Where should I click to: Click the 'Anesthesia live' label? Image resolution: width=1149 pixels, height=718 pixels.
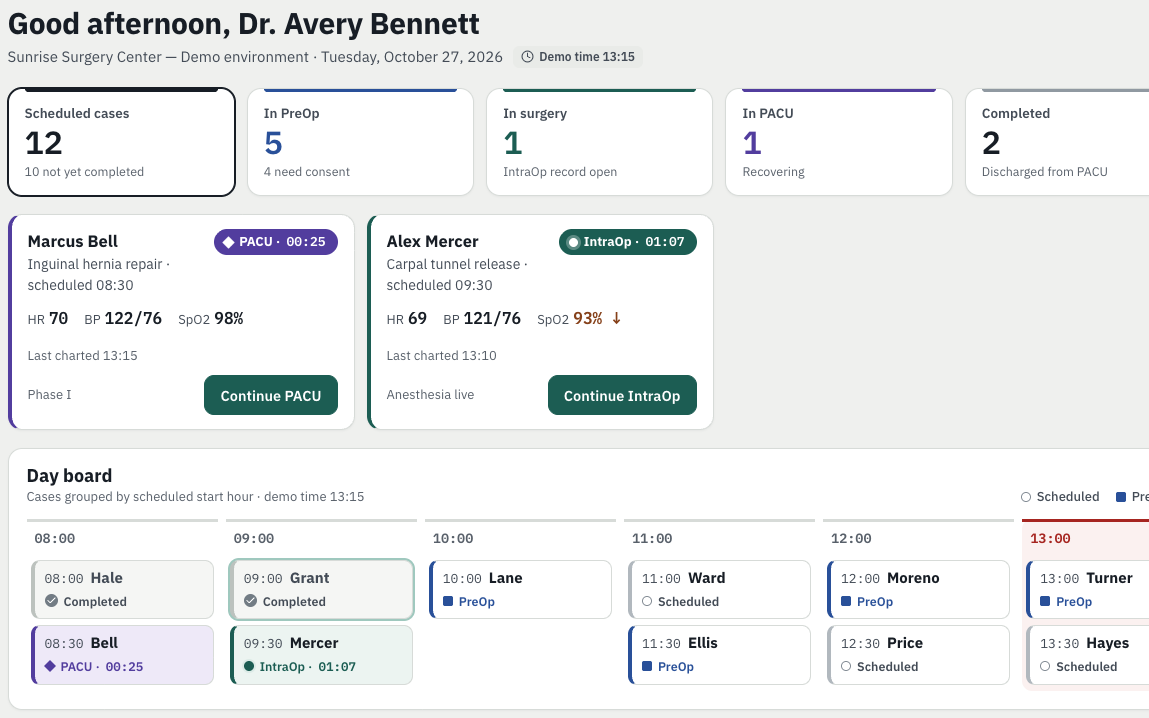430,395
